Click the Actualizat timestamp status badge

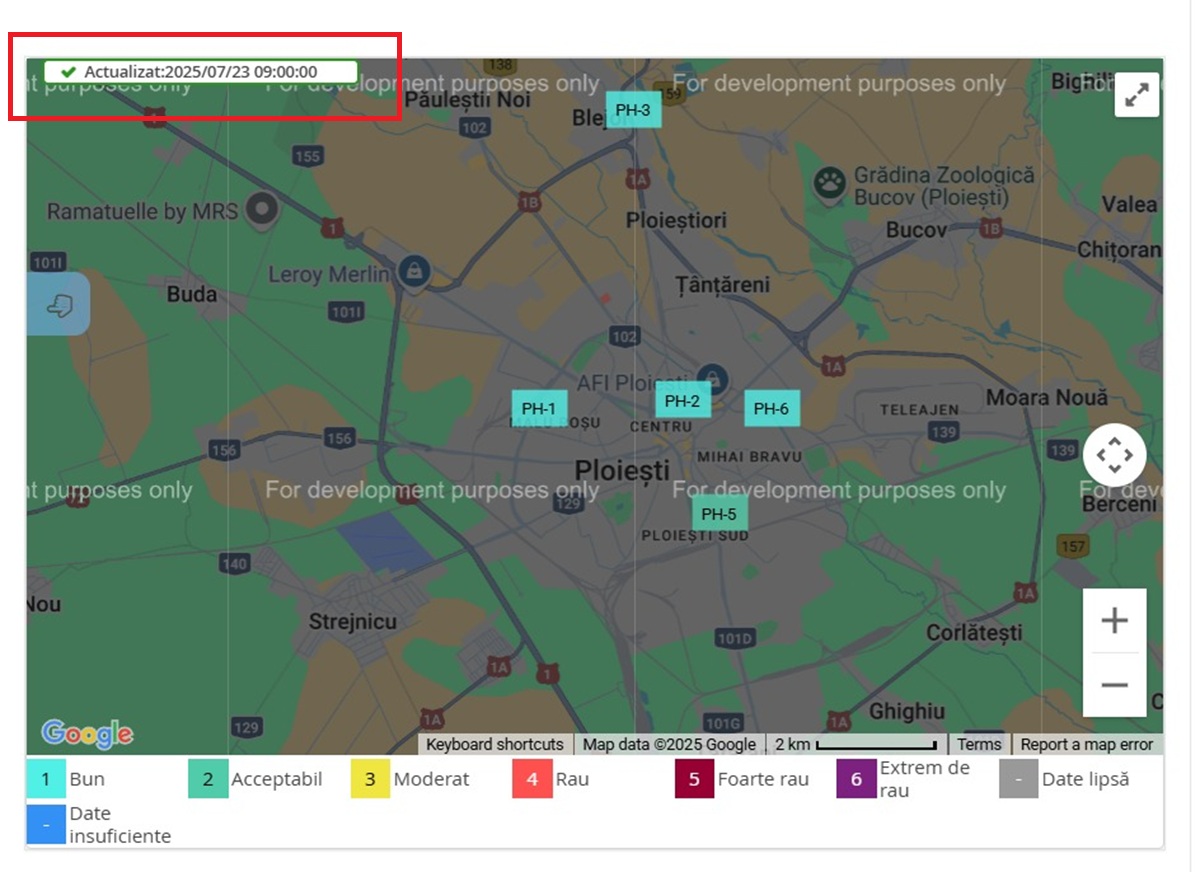pyautogui.click(x=200, y=72)
